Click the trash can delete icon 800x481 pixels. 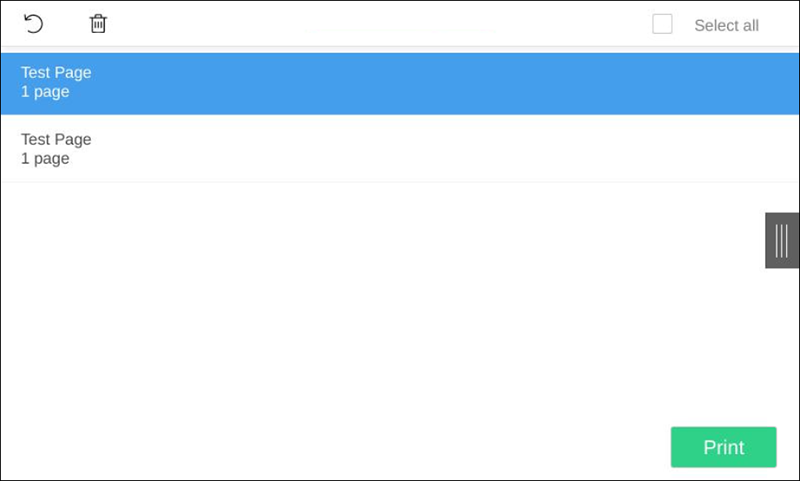click(98, 24)
